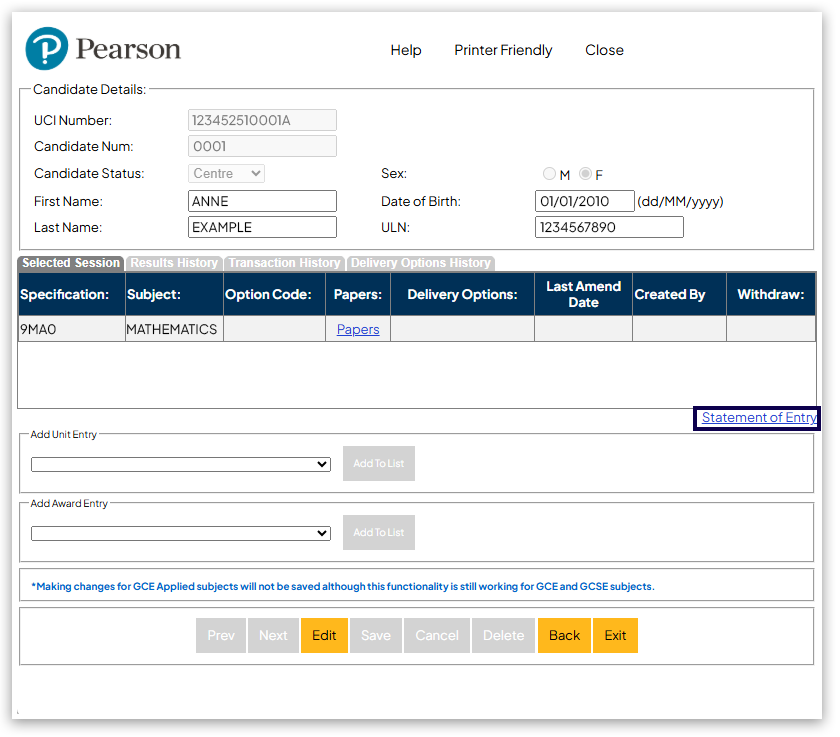Image resolution: width=840 pixels, height=737 pixels.
Task: Open the Add Award Entry dropdown
Action: (x=180, y=533)
